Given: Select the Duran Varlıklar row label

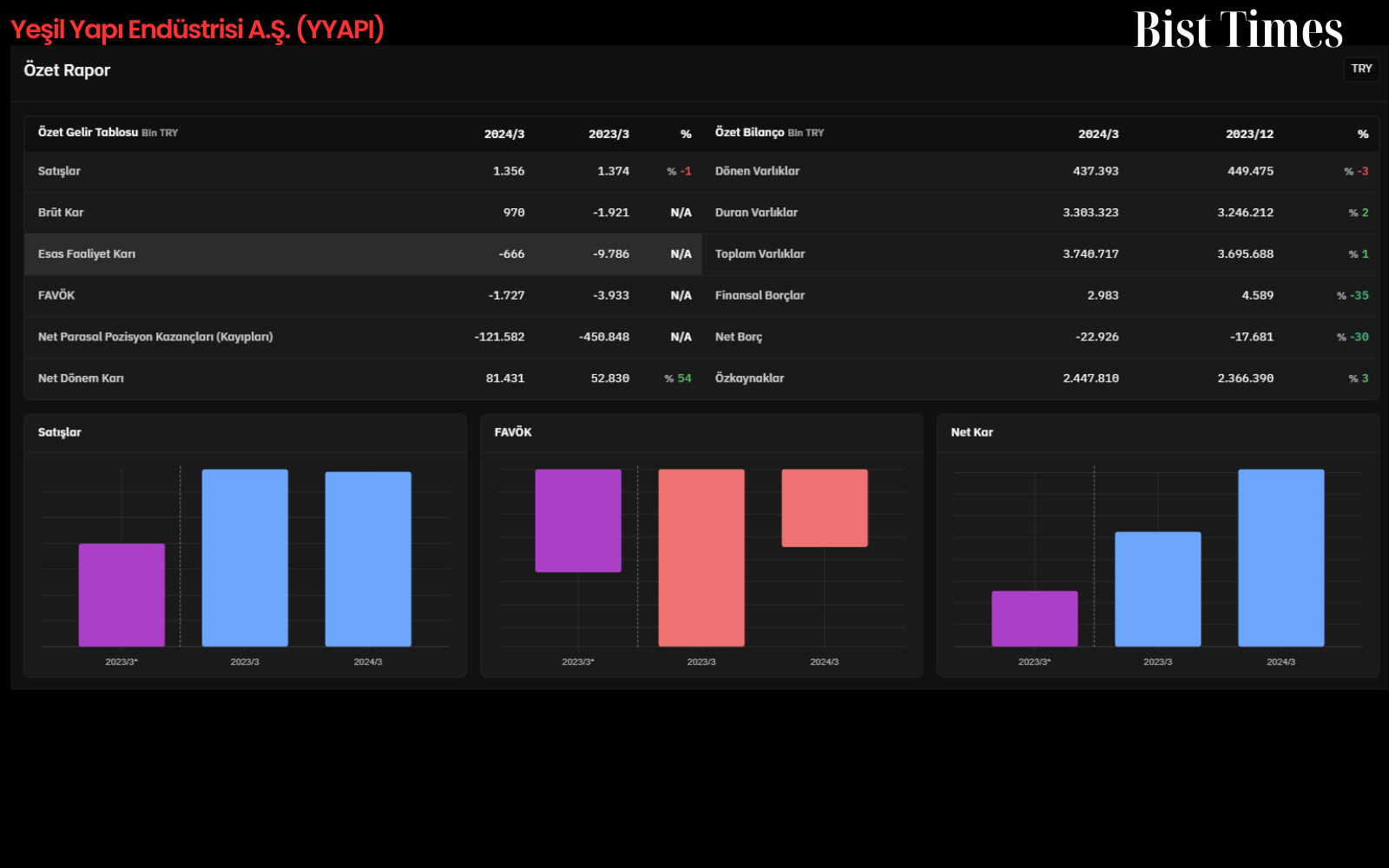Looking at the screenshot, I should (x=756, y=213).
